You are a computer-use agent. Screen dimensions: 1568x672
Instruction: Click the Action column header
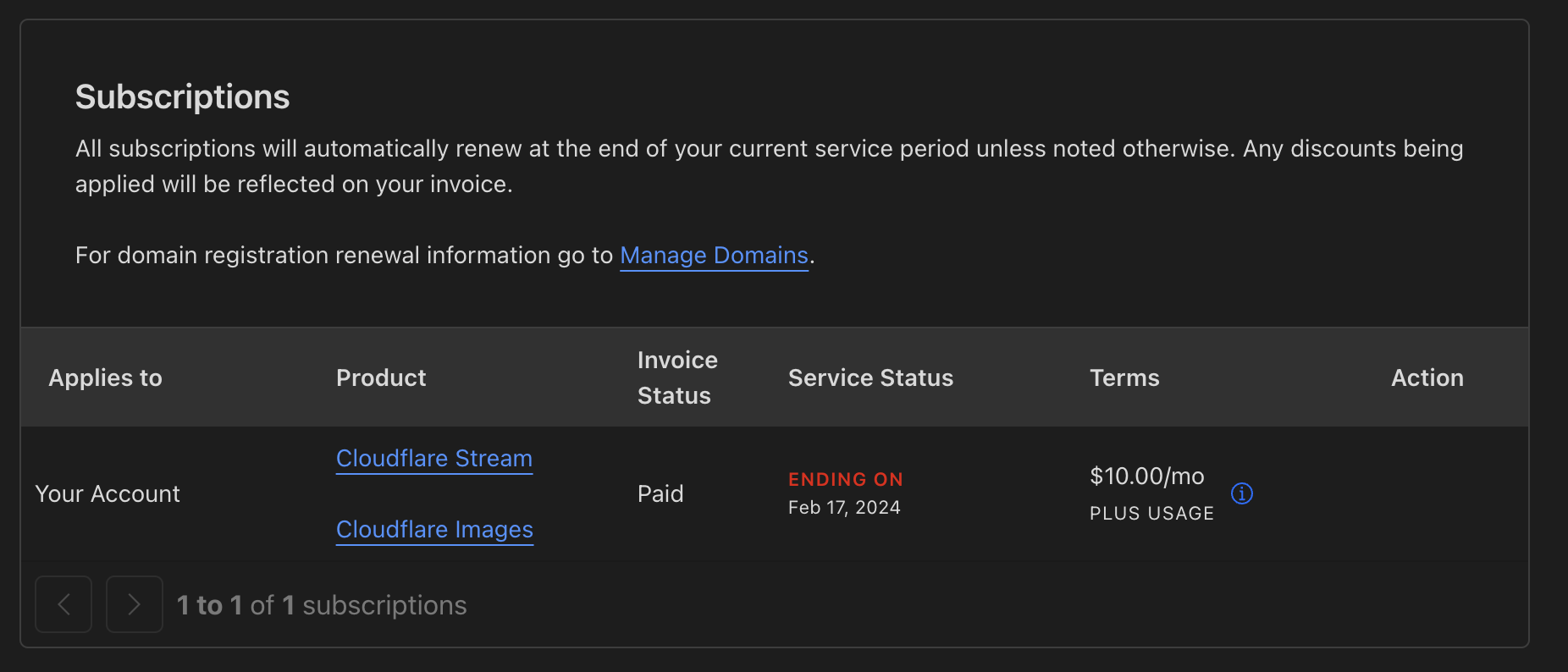[1427, 377]
